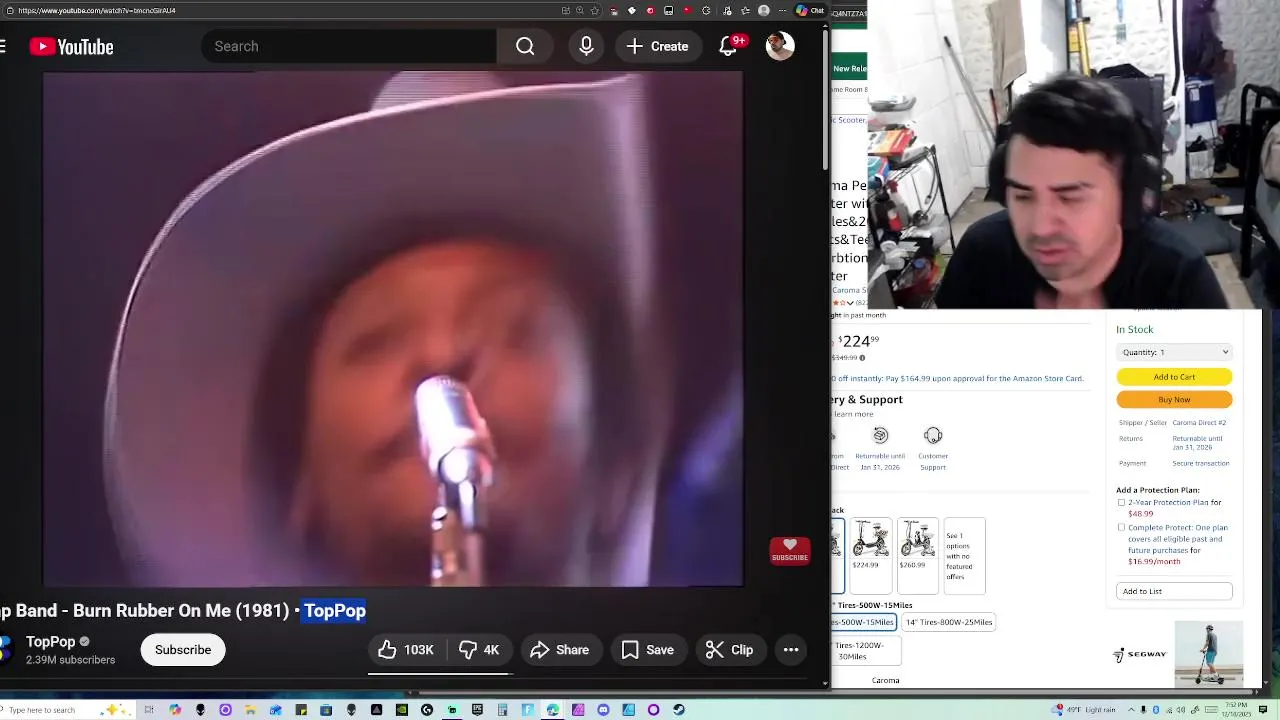Launch Steam from the taskbar
Image resolution: width=1280 pixels, height=720 pixels.
[x=678, y=710]
